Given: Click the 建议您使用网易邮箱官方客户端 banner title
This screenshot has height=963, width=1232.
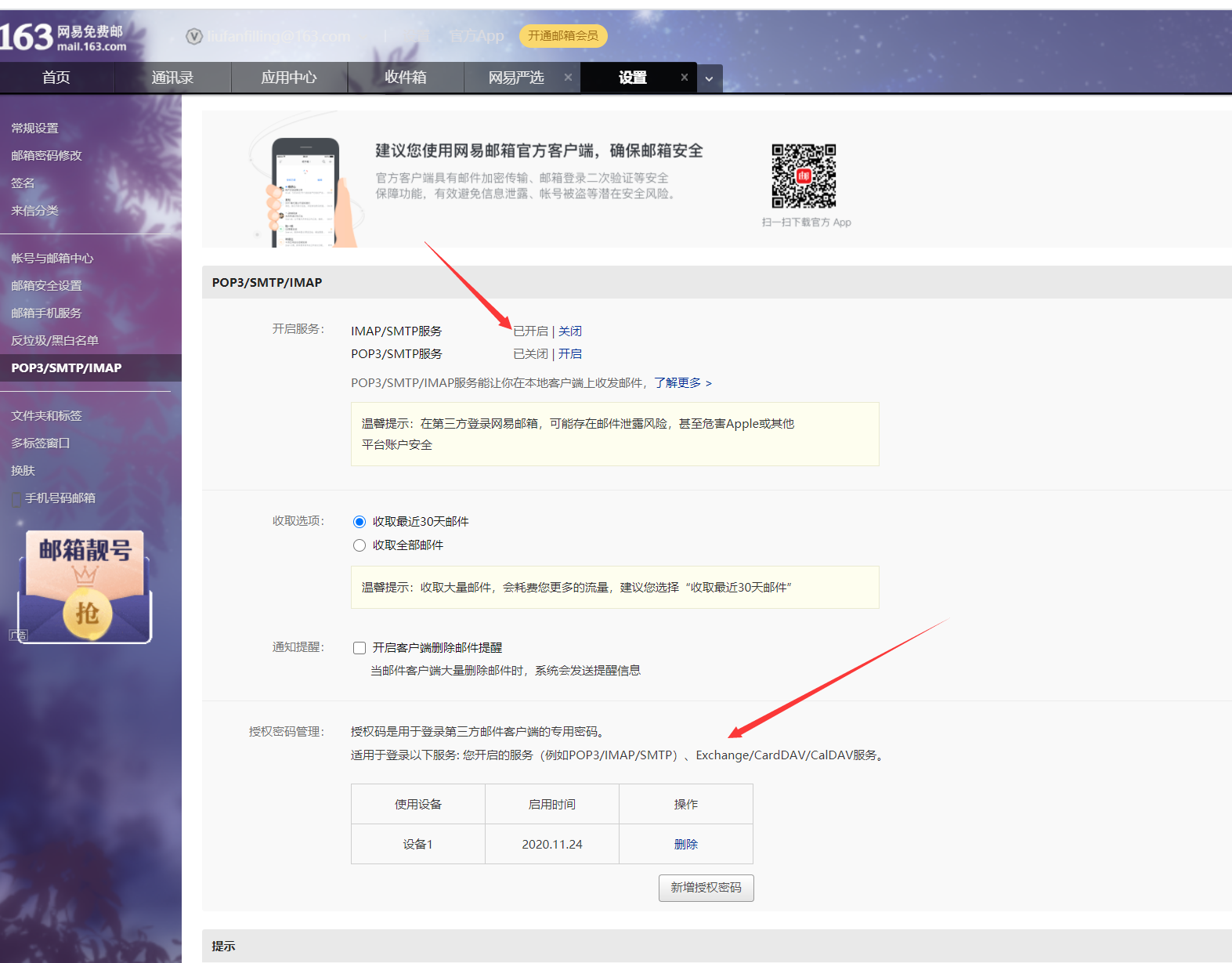Looking at the screenshot, I should click(x=539, y=150).
